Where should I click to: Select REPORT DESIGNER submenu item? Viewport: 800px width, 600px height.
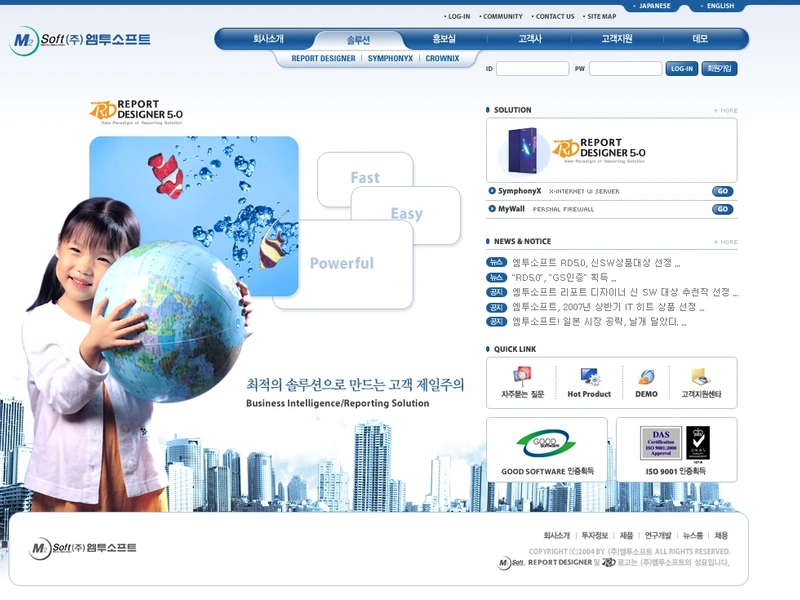pyautogui.click(x=323, y=59)
